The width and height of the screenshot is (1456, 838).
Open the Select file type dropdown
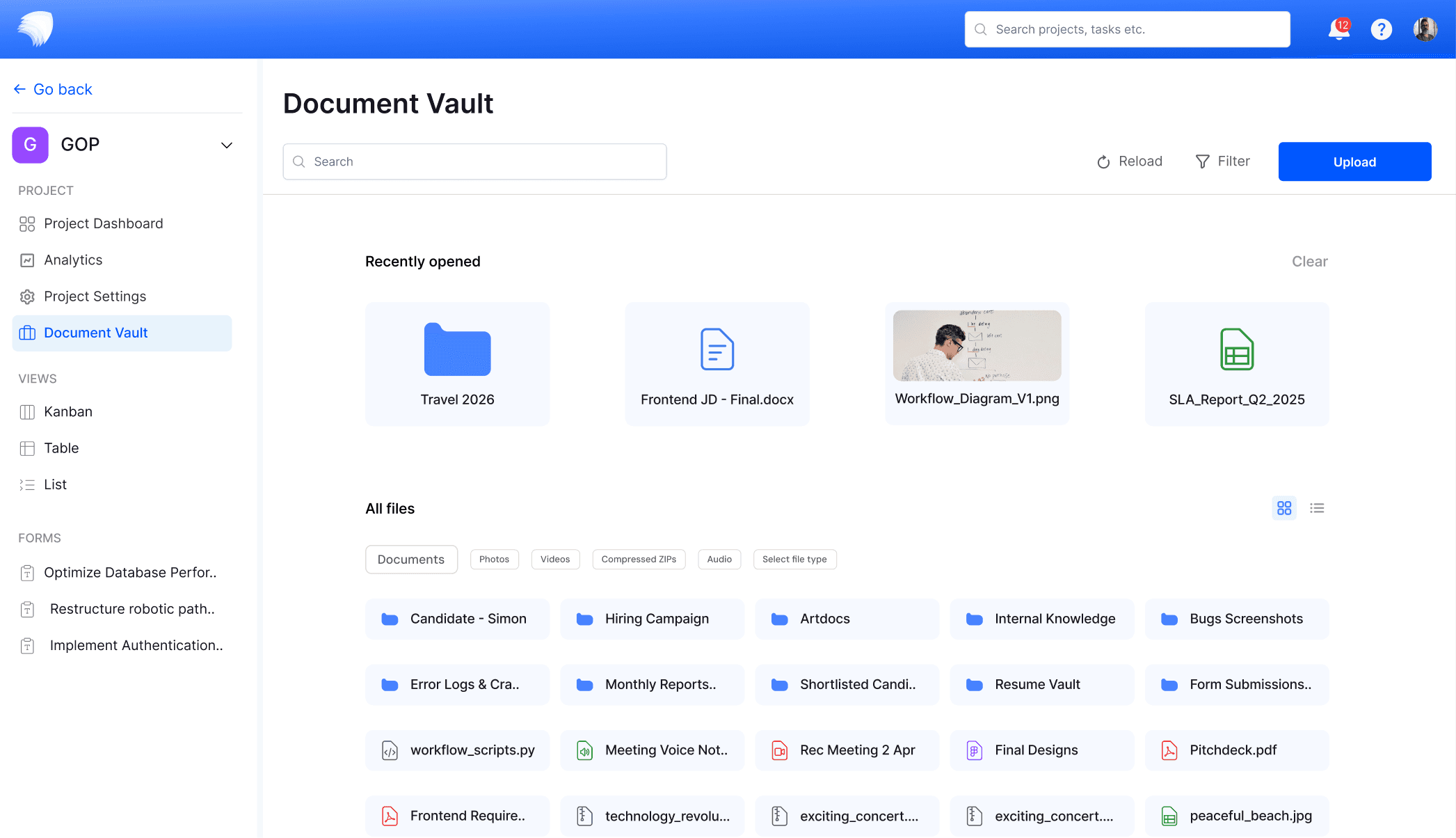pyautogui.click(x=794, y=559)
